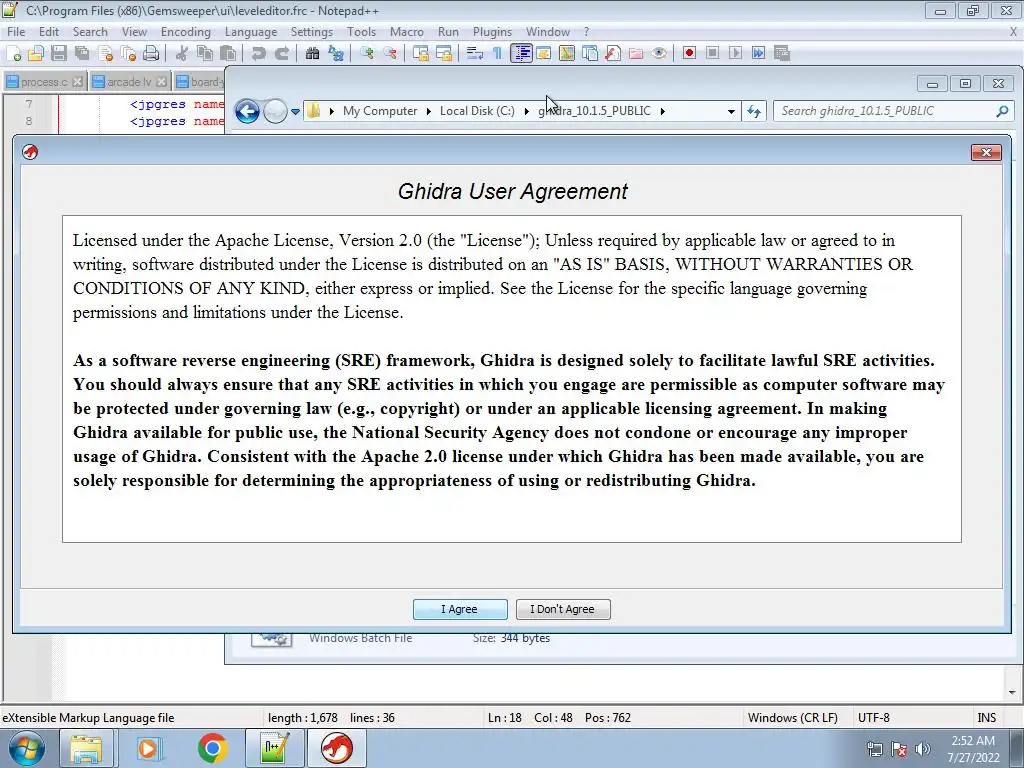The height and width of the screenshot is (768, 1024).
Task: Click the I Don't Agree button
Action: coord(563,609)
